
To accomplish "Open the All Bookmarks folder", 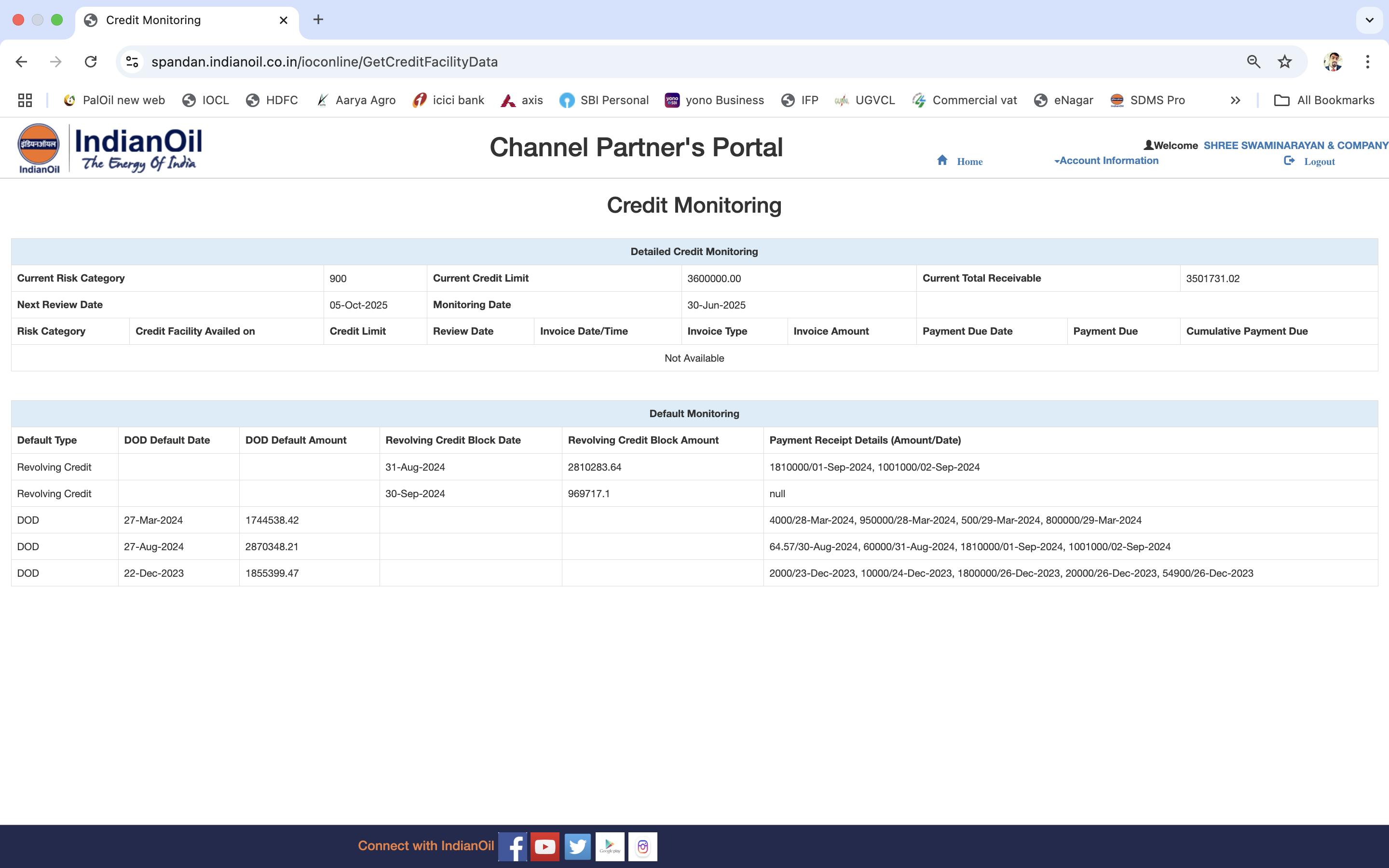I will 1324,100.
